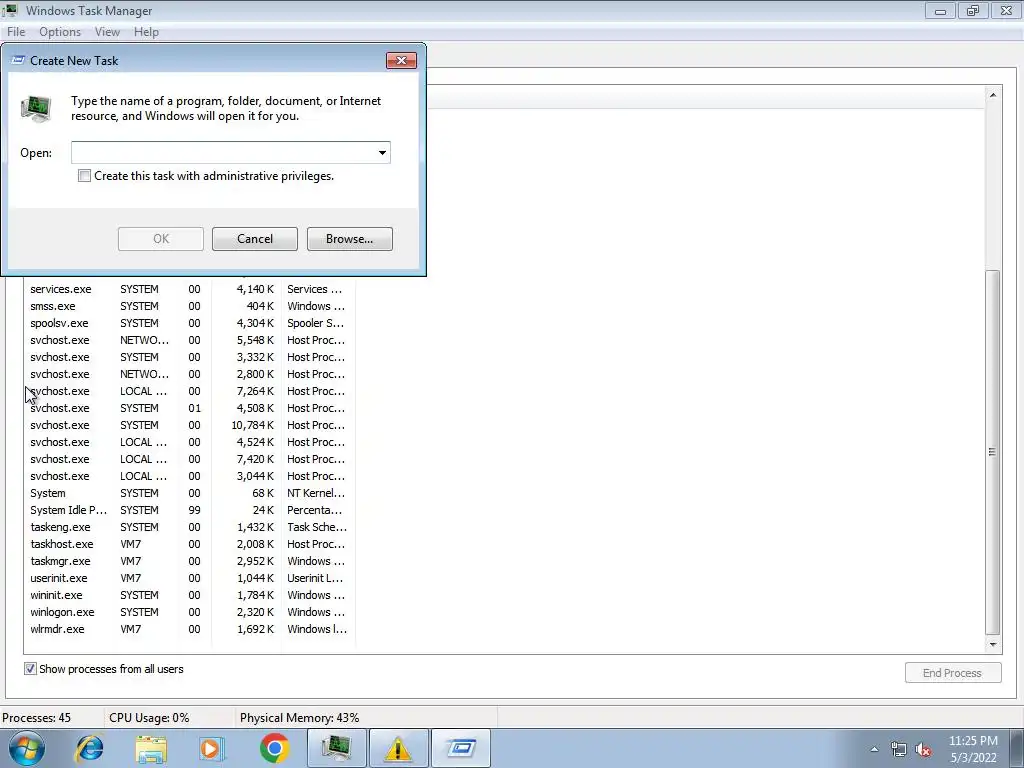Show hidden tray icons arrow
Image resolution: width=1024 pixels, height=768 pixels.
coord(874,749)
